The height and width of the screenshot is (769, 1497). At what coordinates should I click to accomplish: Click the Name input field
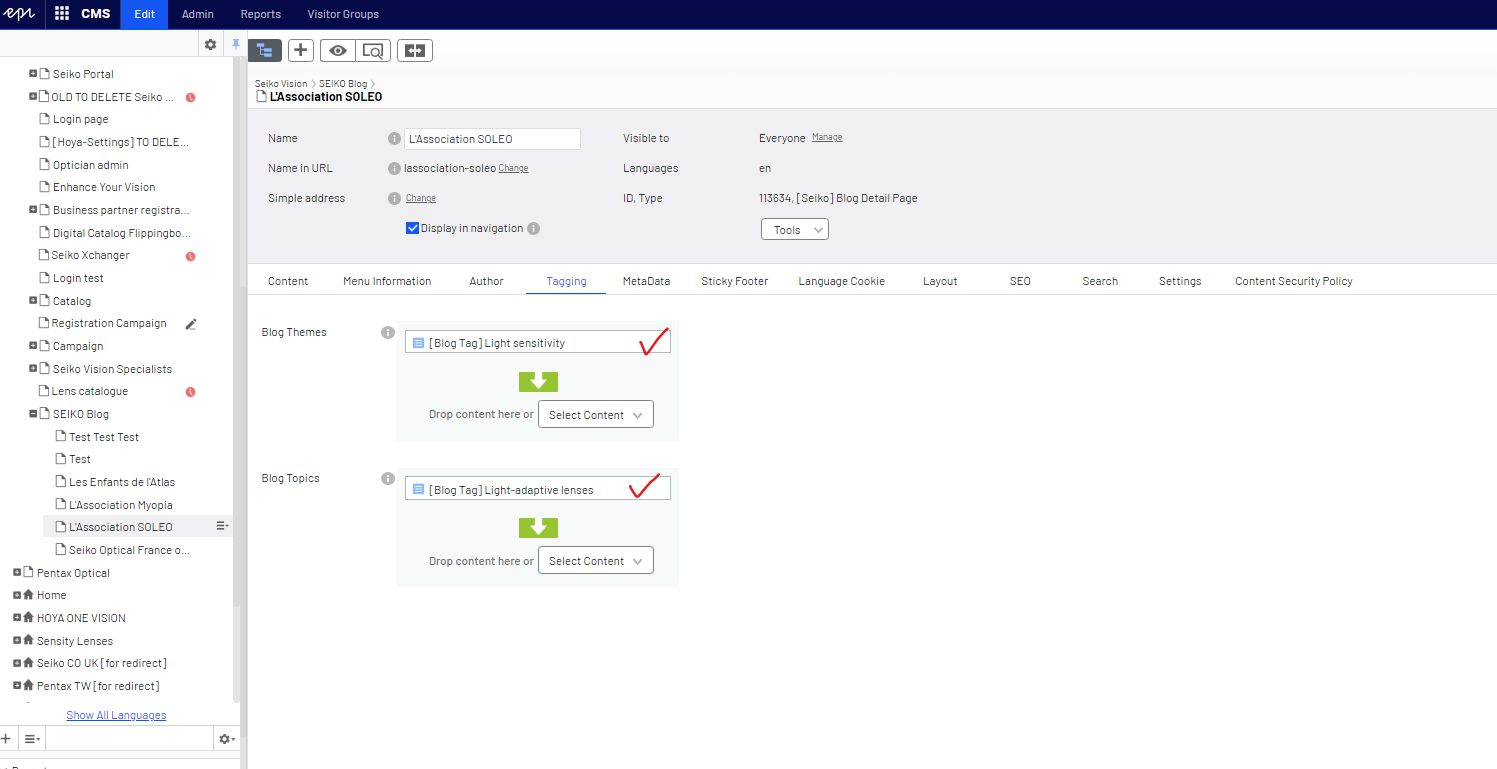492,139
